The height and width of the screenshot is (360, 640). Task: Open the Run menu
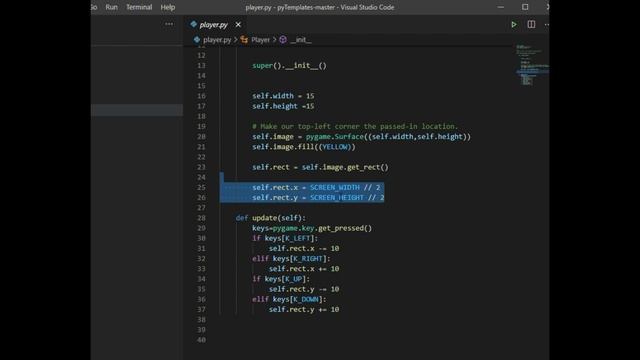pos(111,7)
